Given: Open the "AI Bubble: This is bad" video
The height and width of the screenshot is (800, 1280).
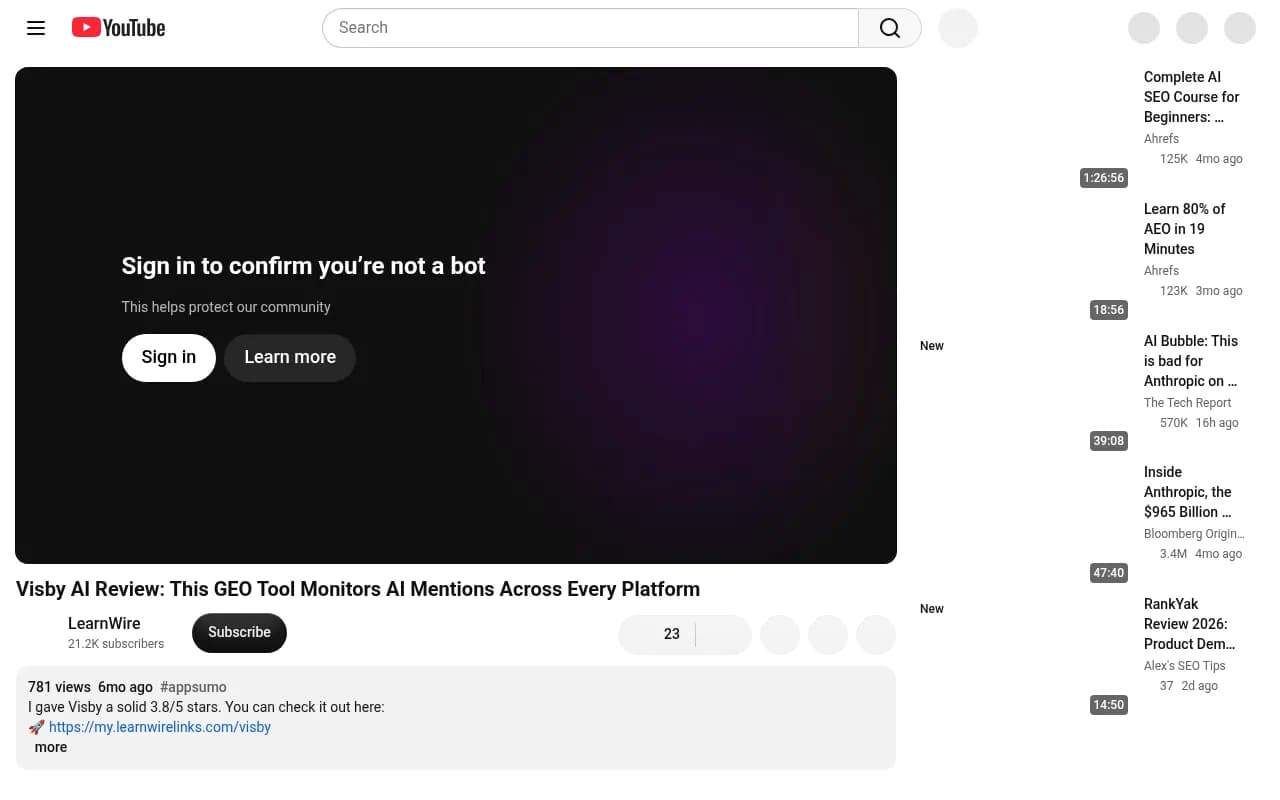Looking at the screenshot, I should pyautogui.click(x=1191, y=361).
